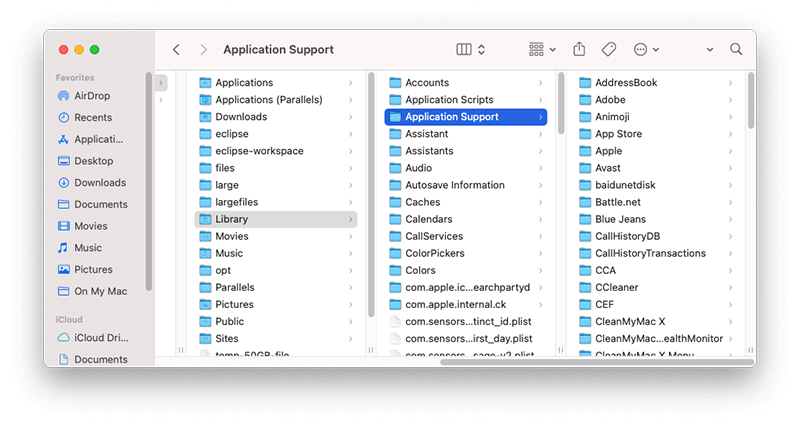This screenshot has width=800, height=425.
Task: Select the Sites folder
Action: click(276, 338)
